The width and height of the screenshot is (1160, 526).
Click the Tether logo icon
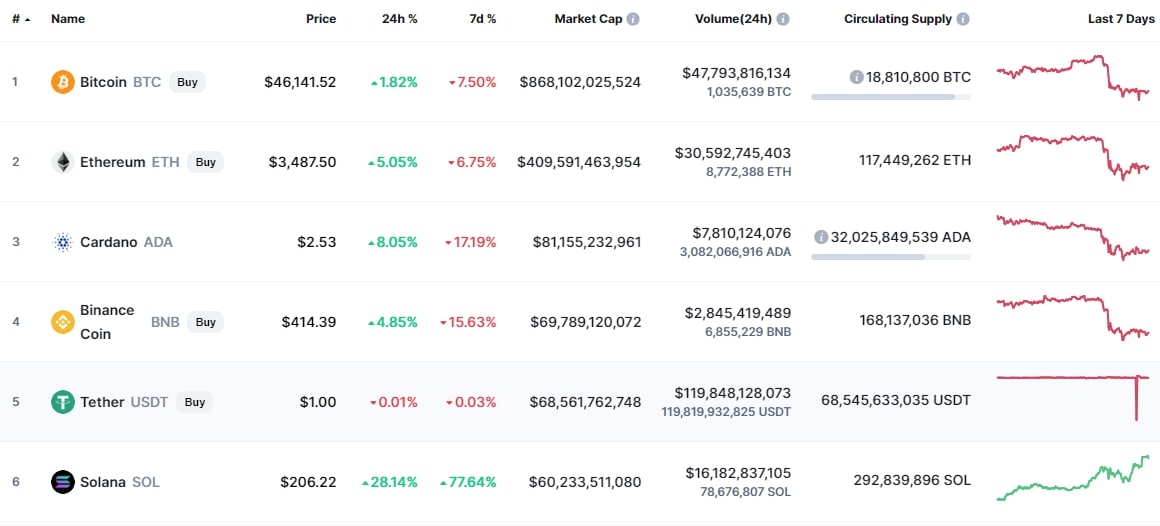pos(63,402)
